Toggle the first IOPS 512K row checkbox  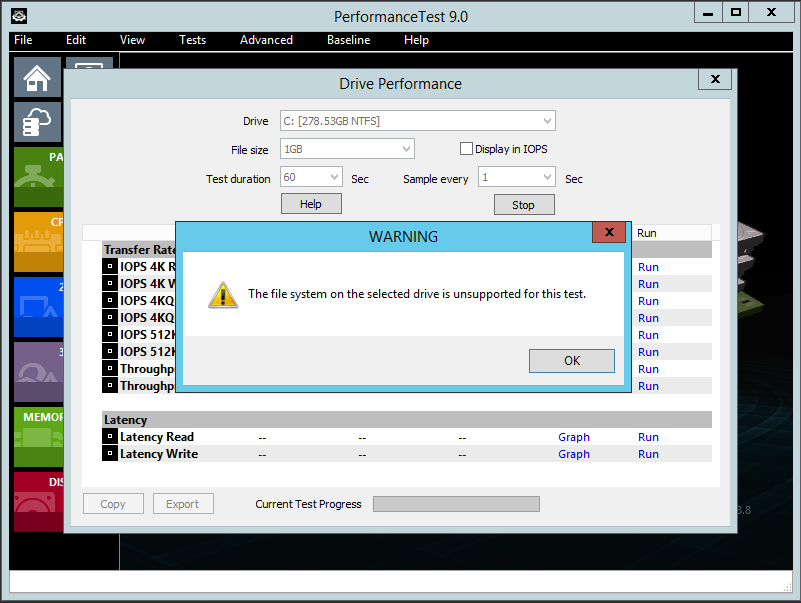[110, 334]
